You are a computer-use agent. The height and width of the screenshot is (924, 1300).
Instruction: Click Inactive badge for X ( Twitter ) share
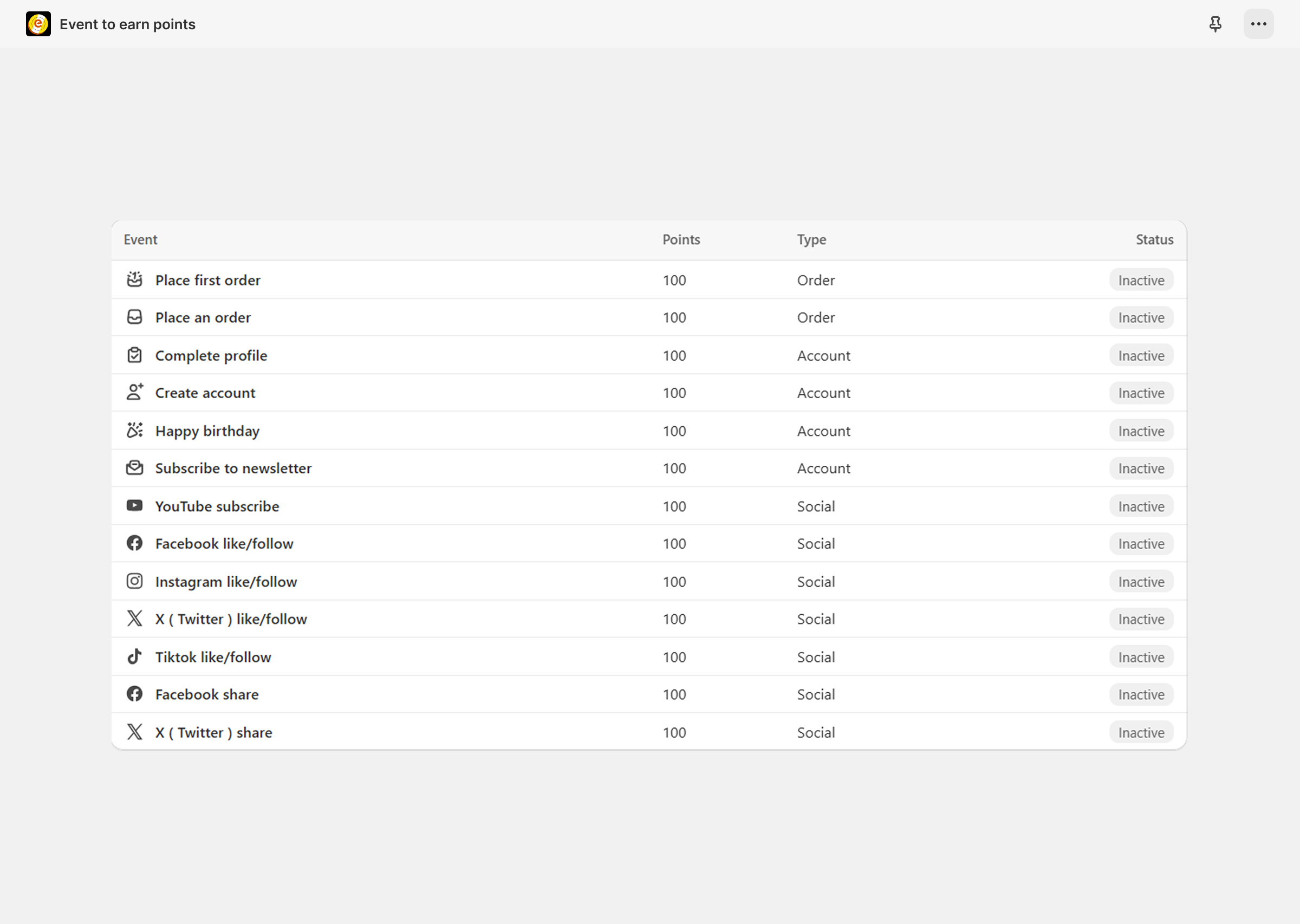click(x=1141, y=732)
